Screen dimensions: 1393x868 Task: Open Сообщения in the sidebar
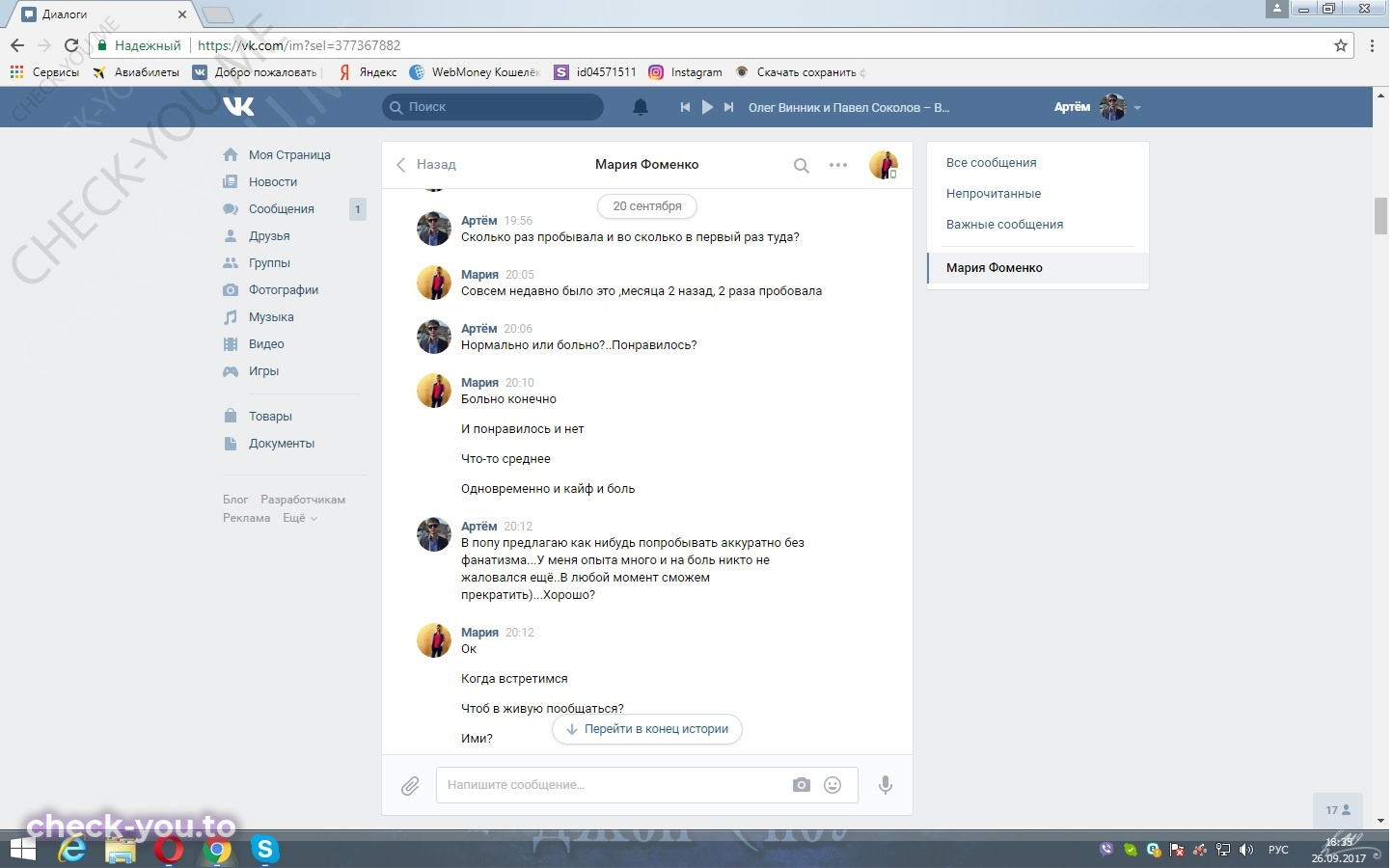(282, 208)
